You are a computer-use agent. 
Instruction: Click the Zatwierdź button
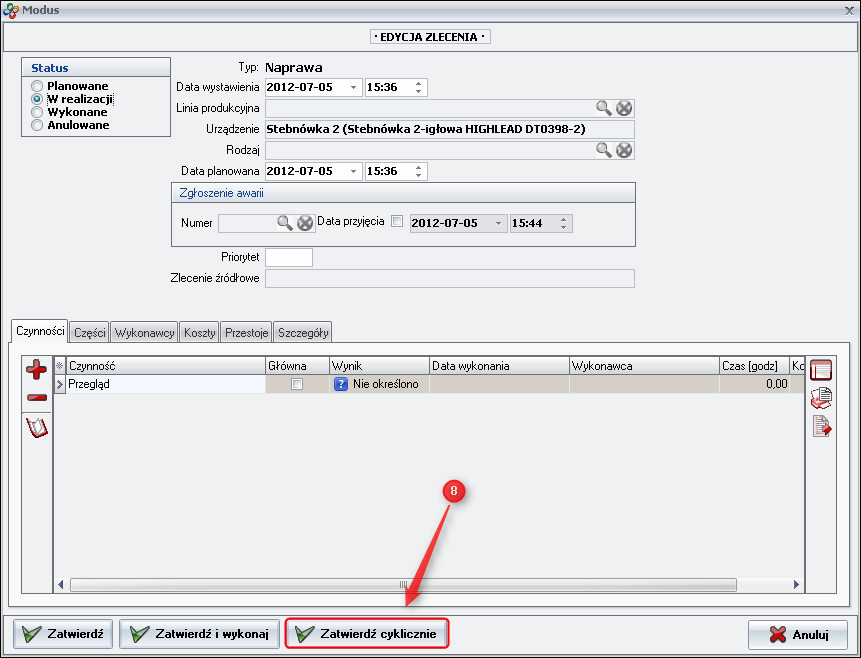click(x=63, y=634)
